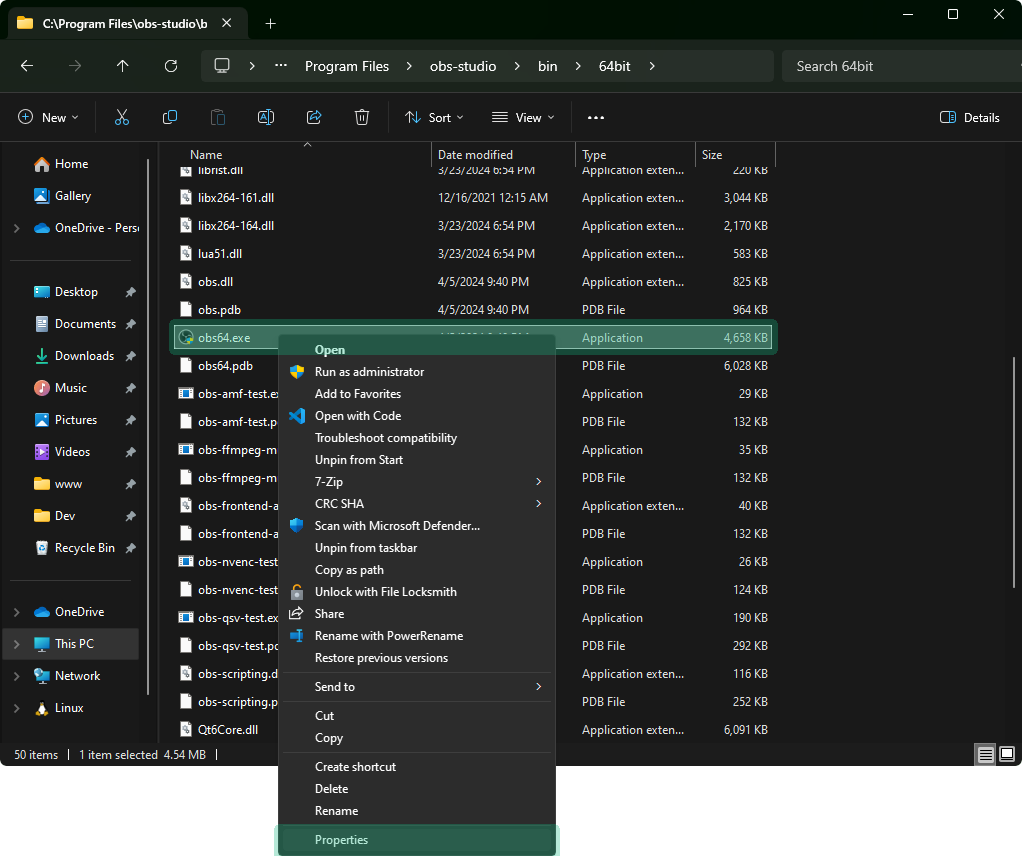Open the Sort dropdown

coord(433,117)
